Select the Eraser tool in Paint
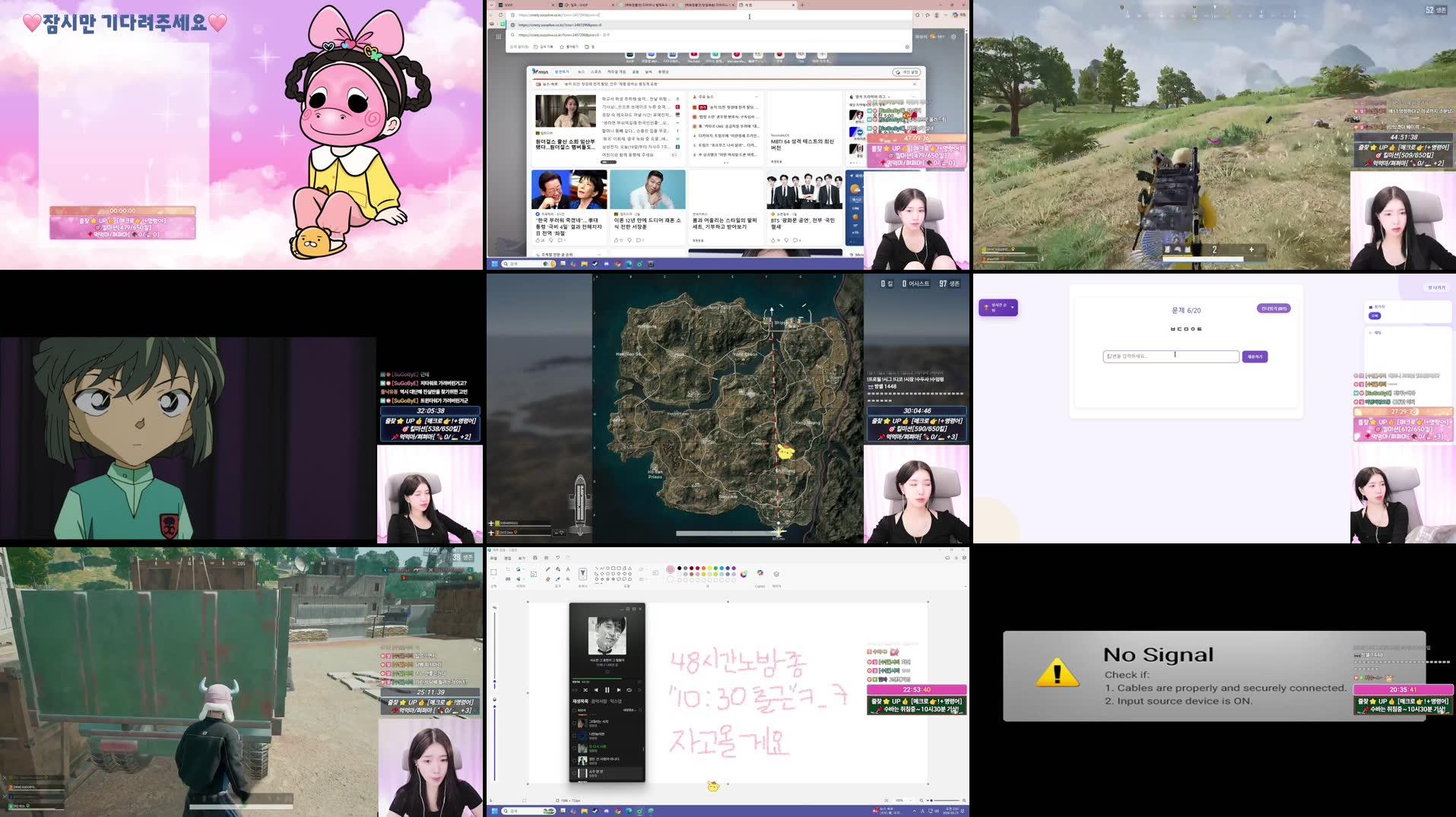 (548, 578)
